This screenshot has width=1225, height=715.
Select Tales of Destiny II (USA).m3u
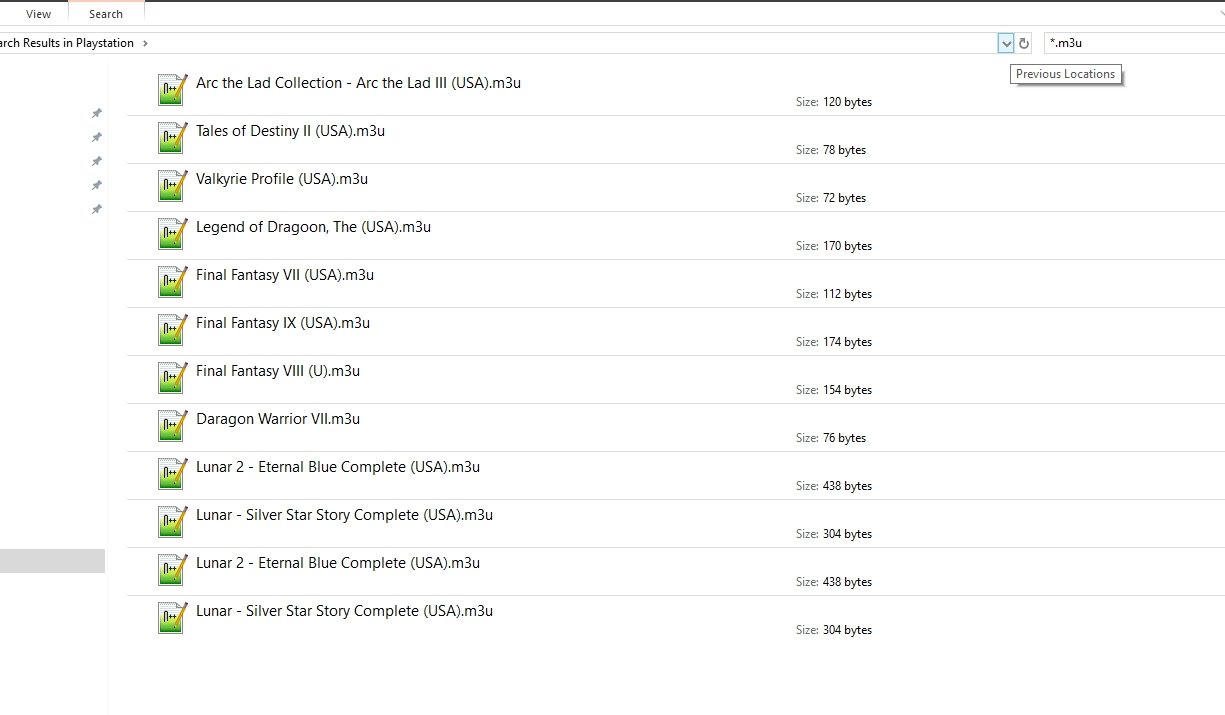291,131
